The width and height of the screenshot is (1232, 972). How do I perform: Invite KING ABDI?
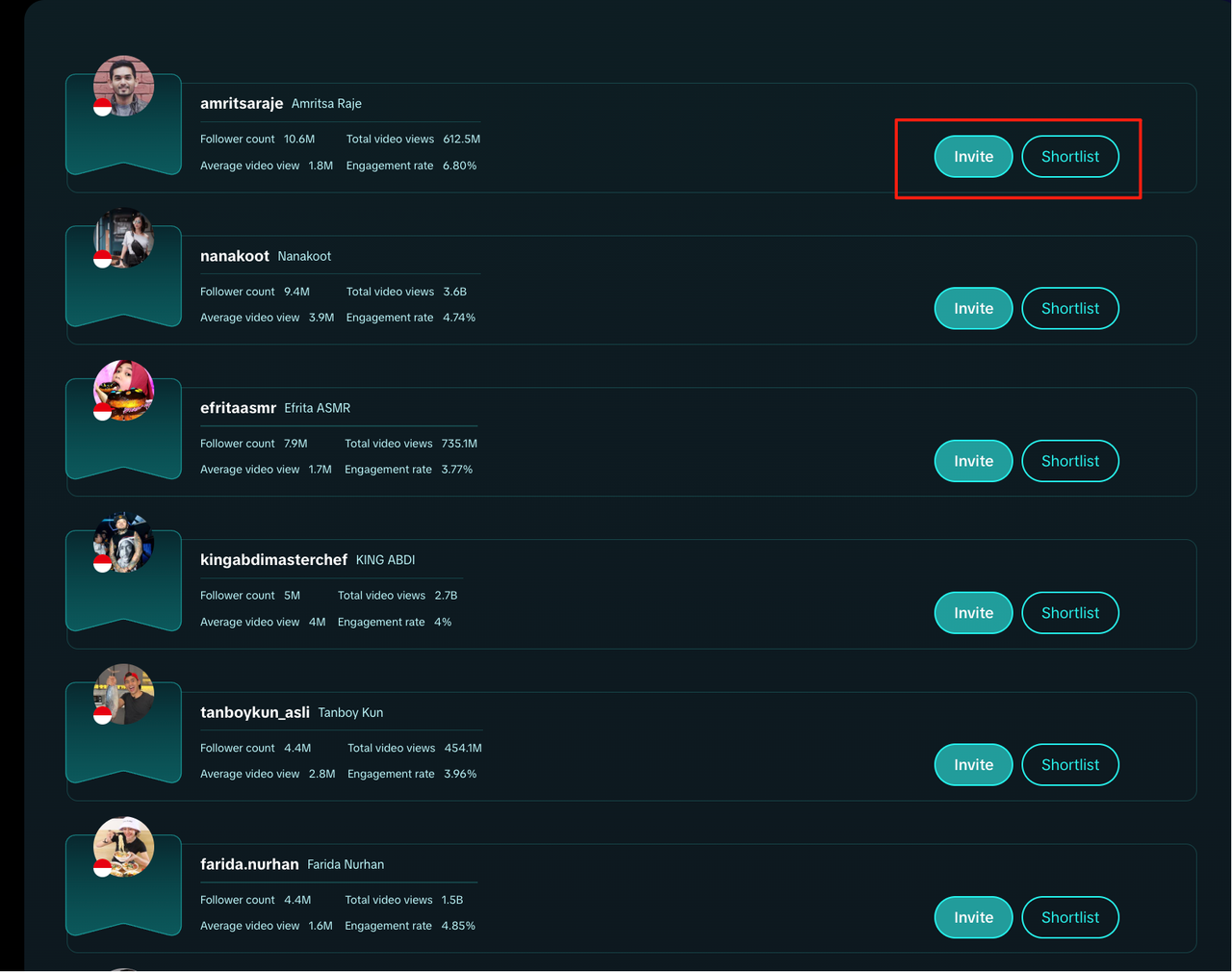pos(973,613)
